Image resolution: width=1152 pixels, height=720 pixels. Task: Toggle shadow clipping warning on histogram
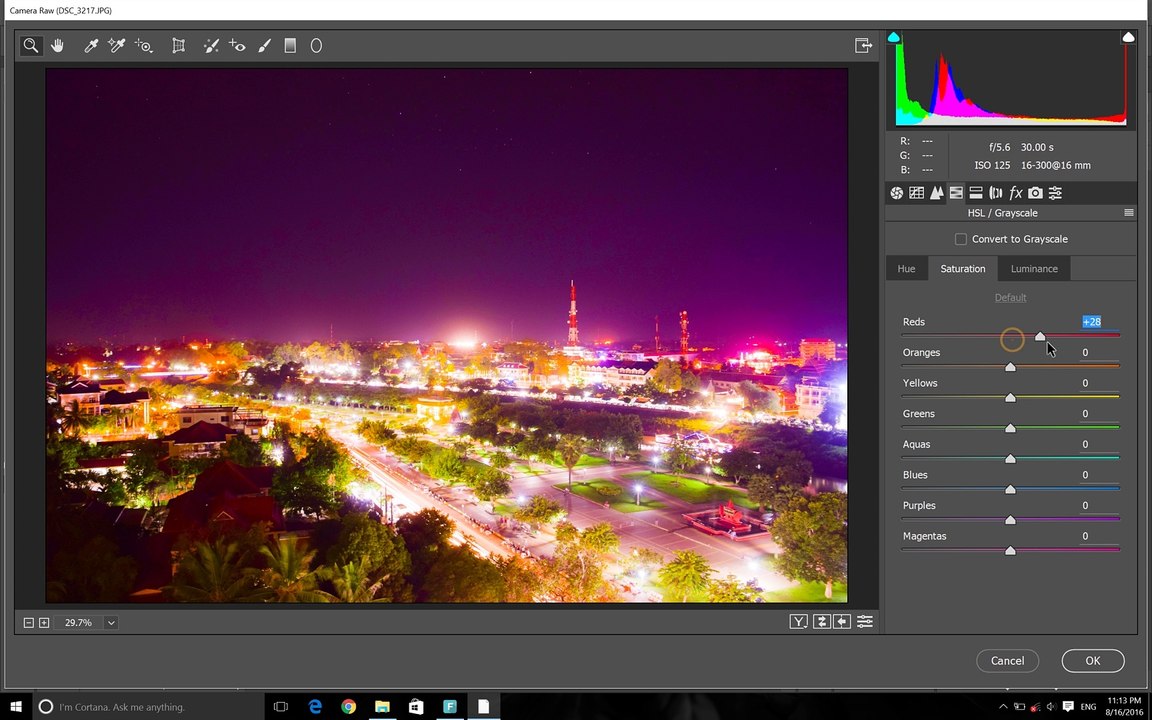tap(893, 37)
